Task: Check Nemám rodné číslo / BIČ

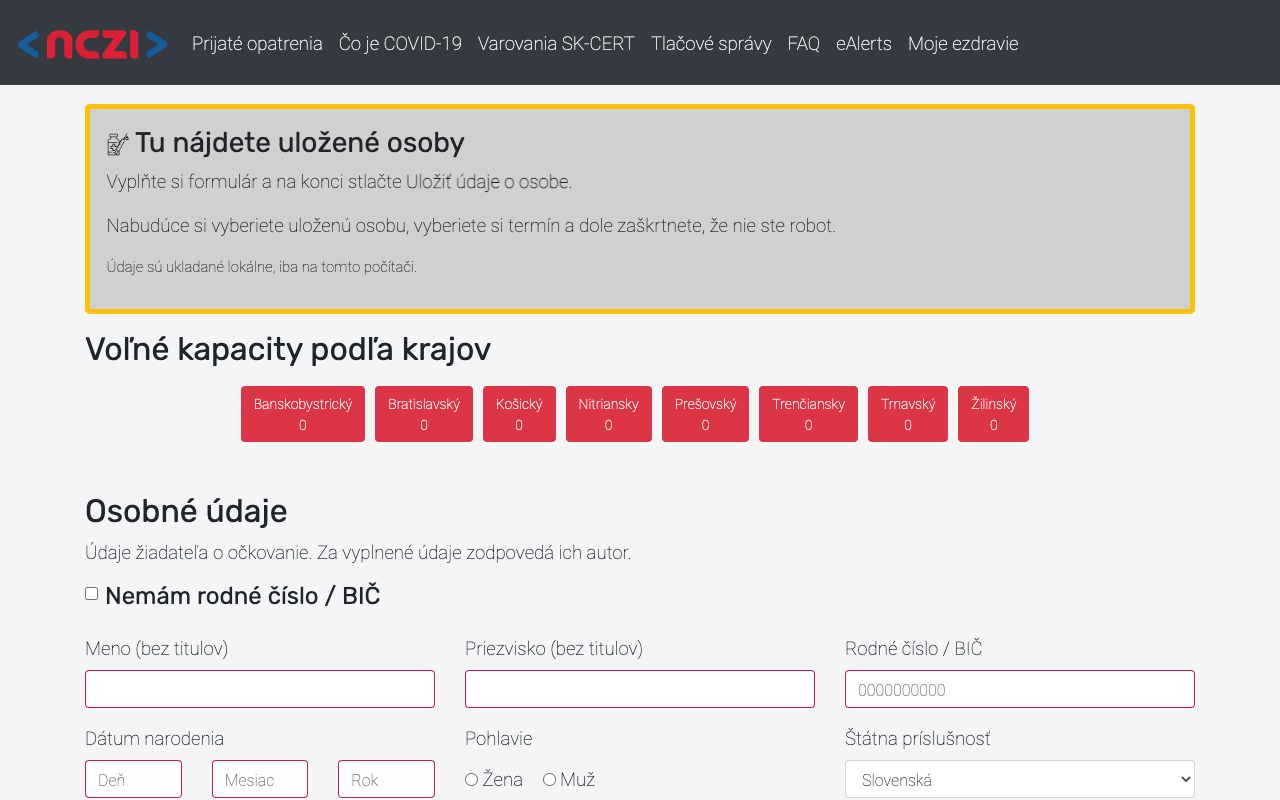Action: 92,594
